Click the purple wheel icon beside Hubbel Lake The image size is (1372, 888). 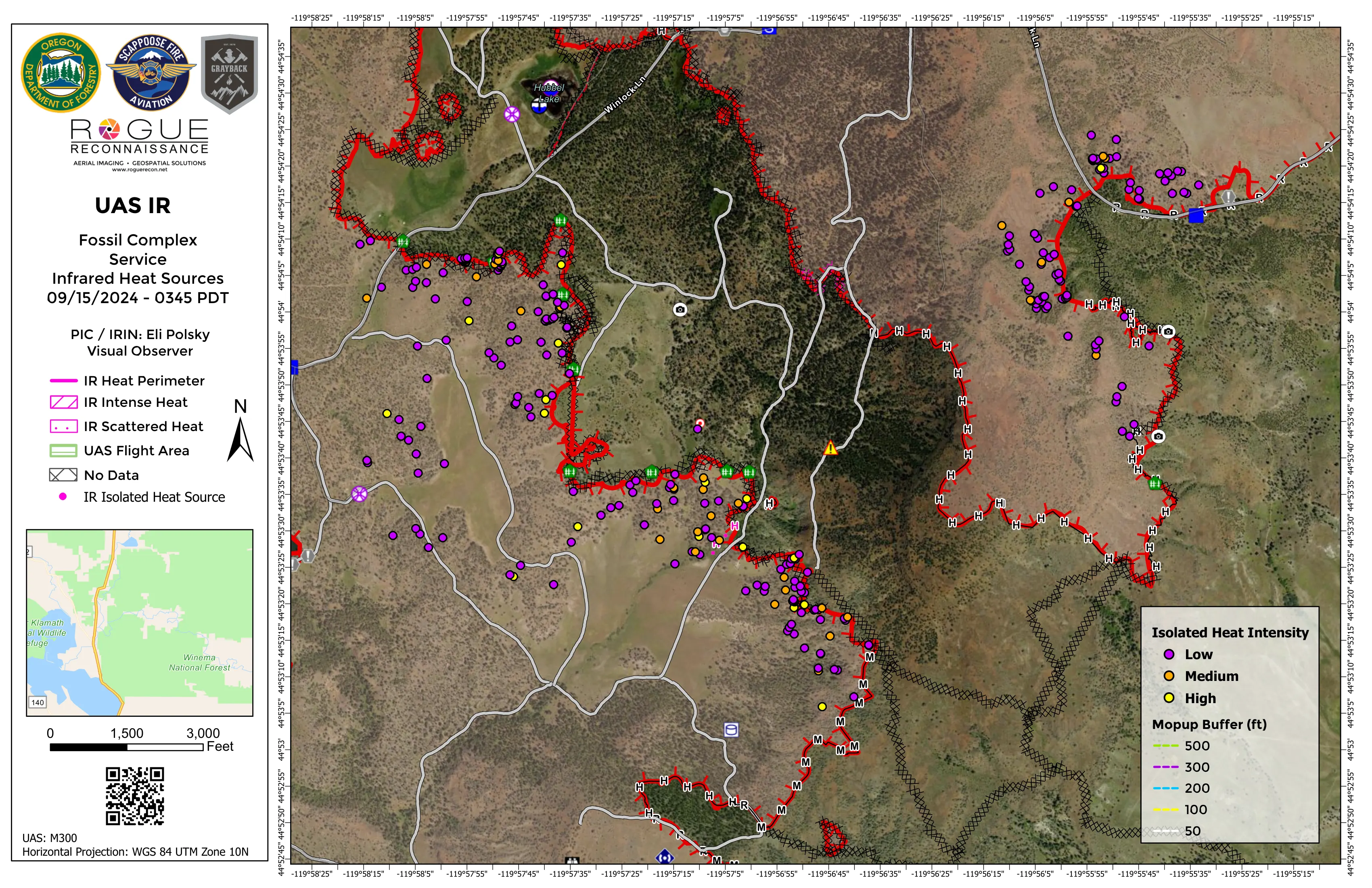coord(512,114)
